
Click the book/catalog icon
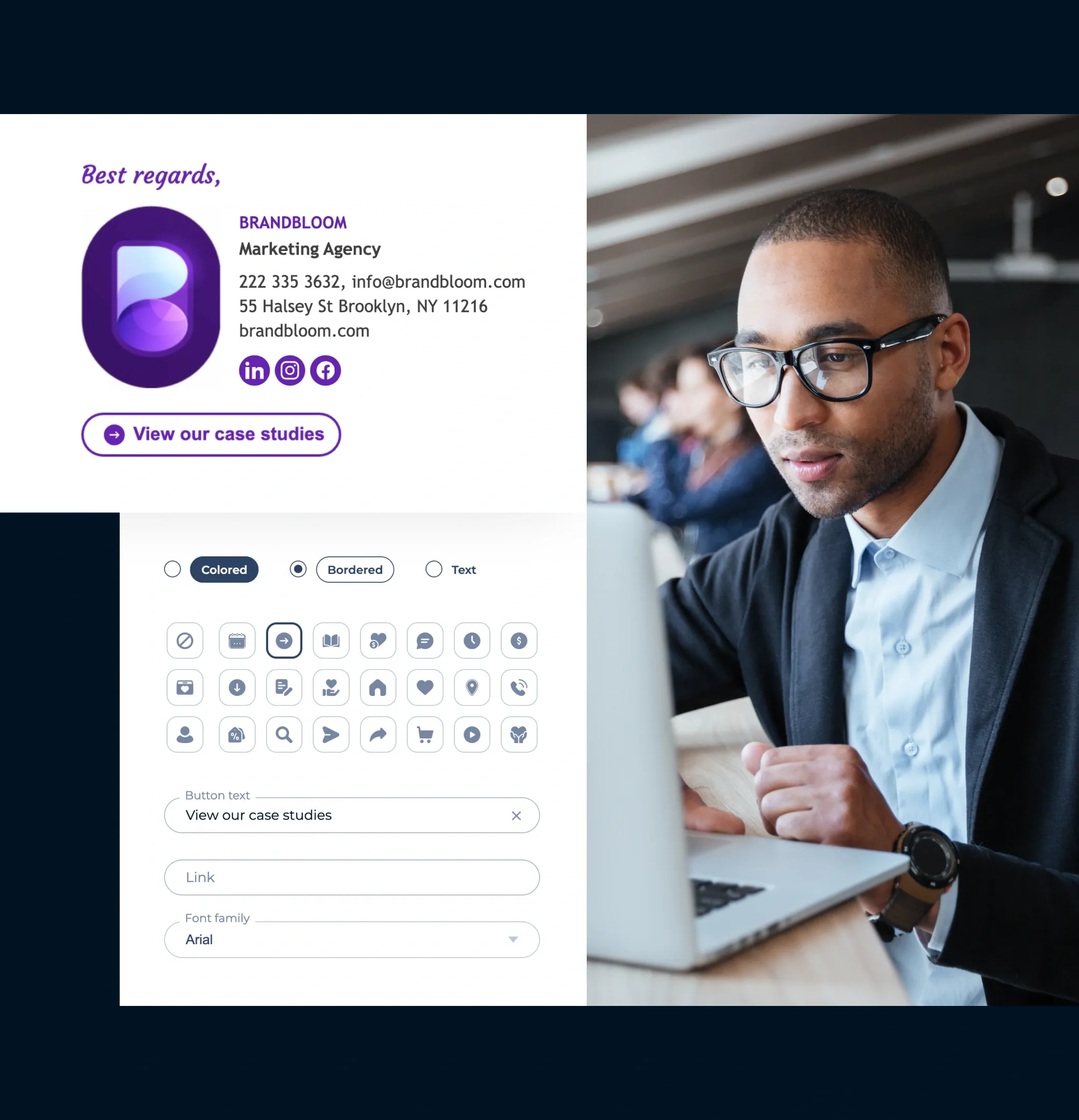(330, 640)
